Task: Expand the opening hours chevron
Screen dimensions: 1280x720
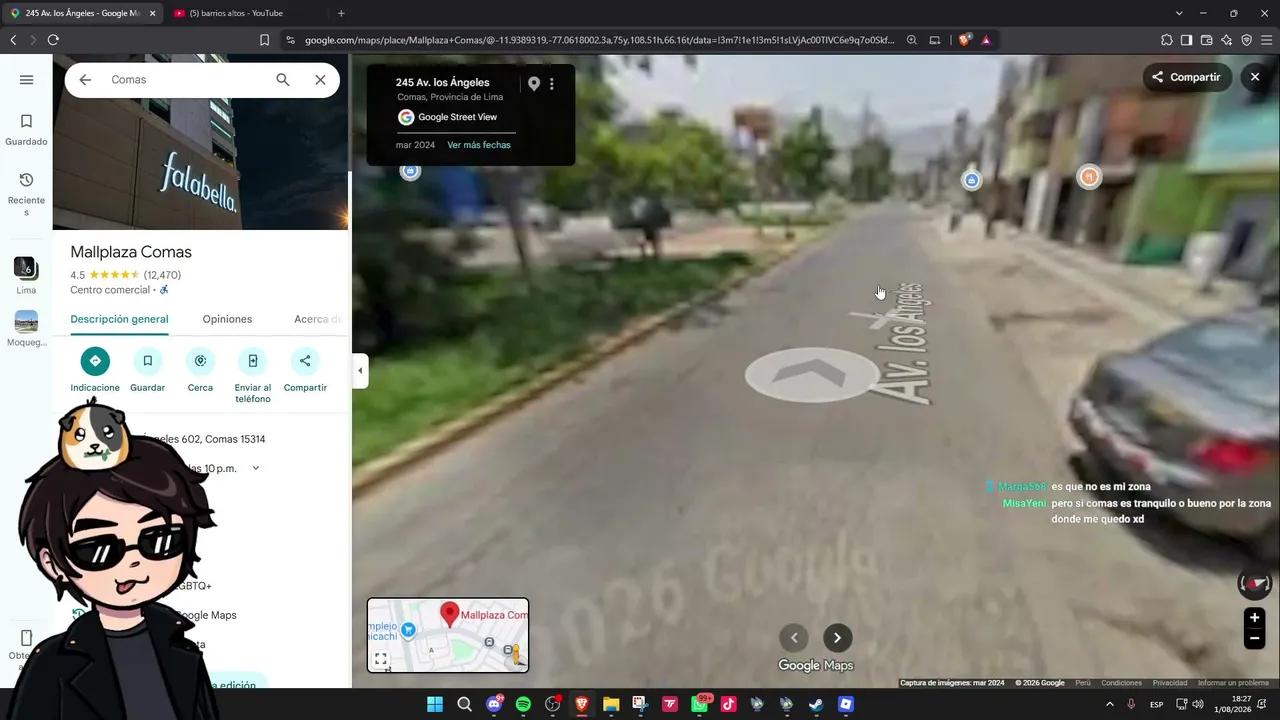Action: 256,468
